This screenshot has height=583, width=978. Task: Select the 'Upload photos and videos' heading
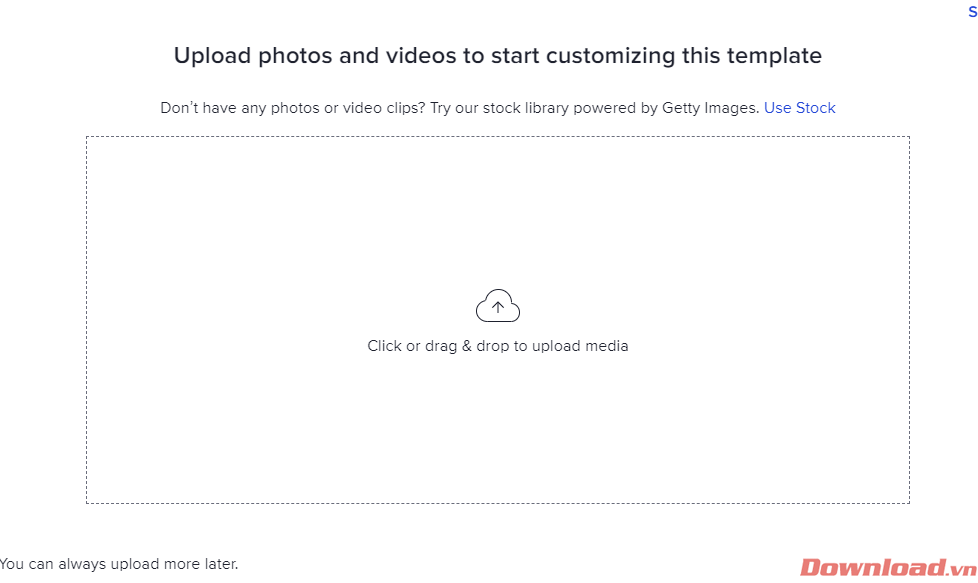point(497,56)
